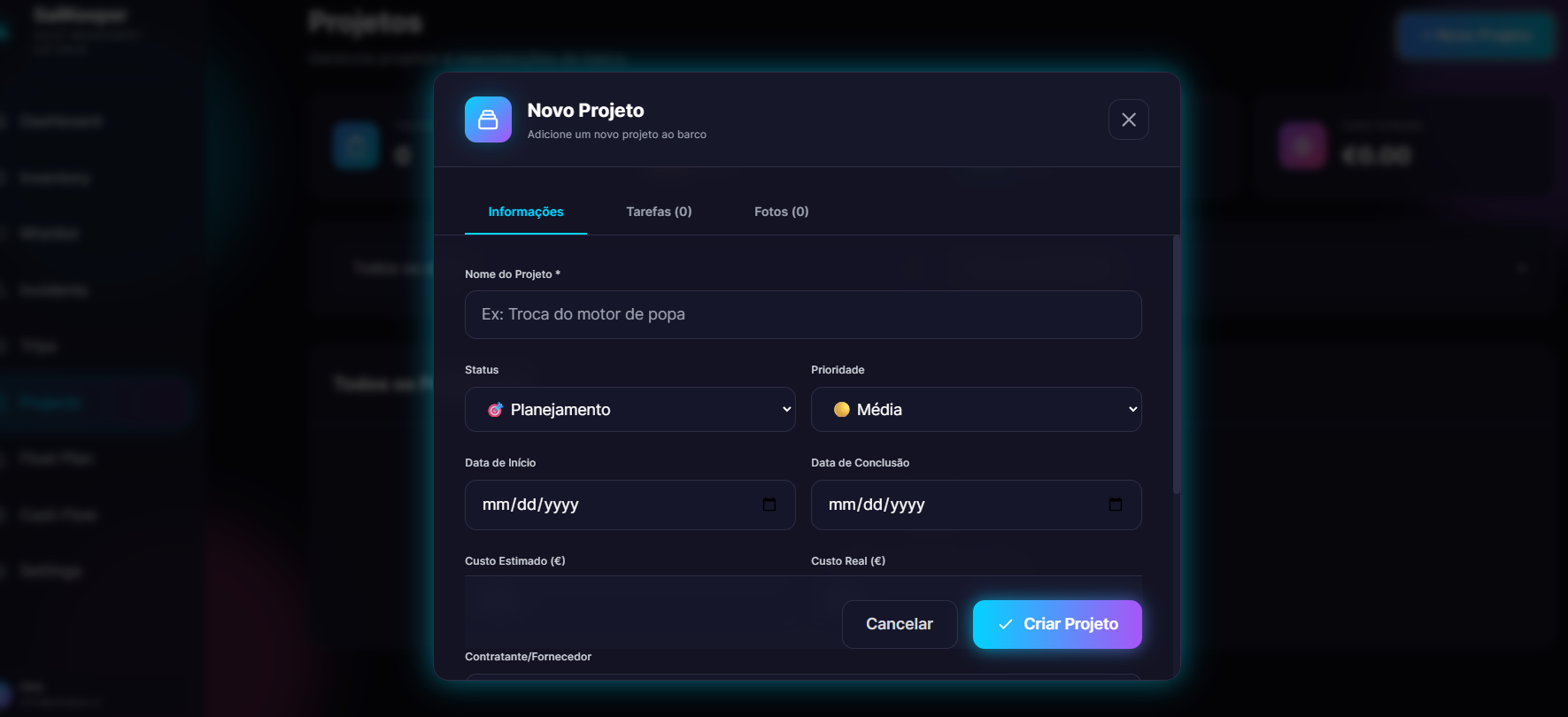Viewport: 1568px width, 717px height.
Task: Close the Novo Projeto dialog
Action: click(1128, 119)
